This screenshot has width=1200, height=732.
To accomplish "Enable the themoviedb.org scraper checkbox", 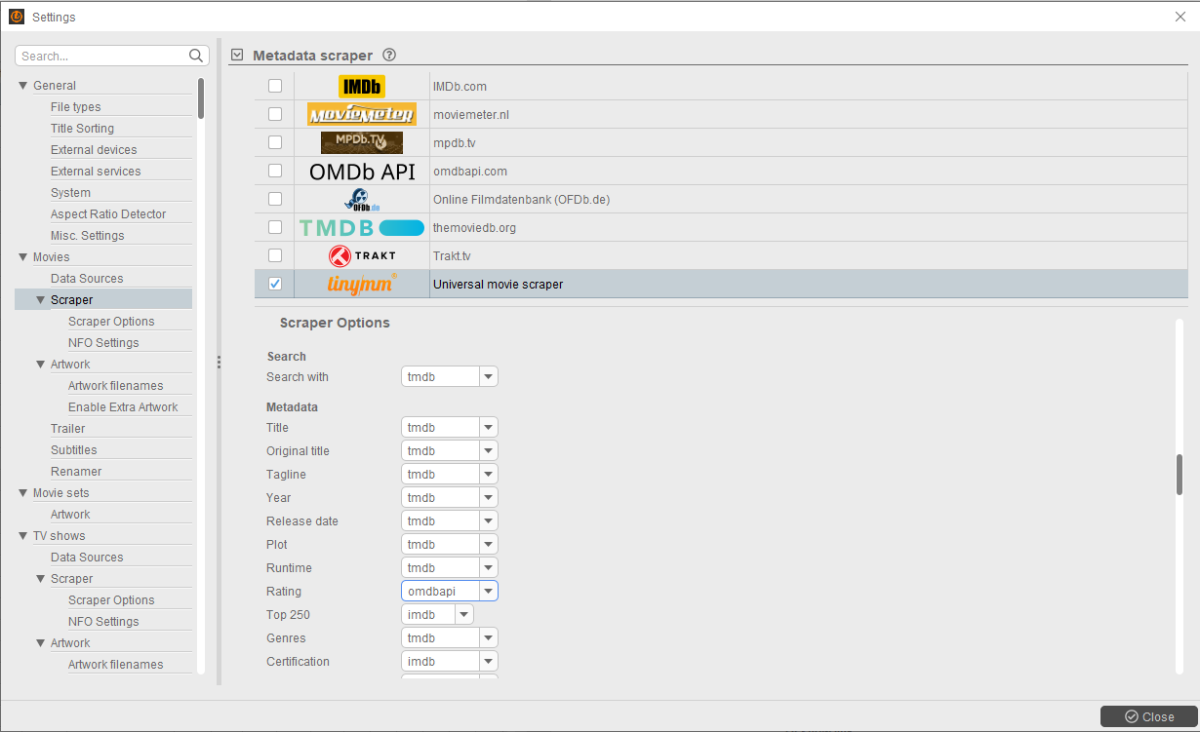I will (275, 228).
